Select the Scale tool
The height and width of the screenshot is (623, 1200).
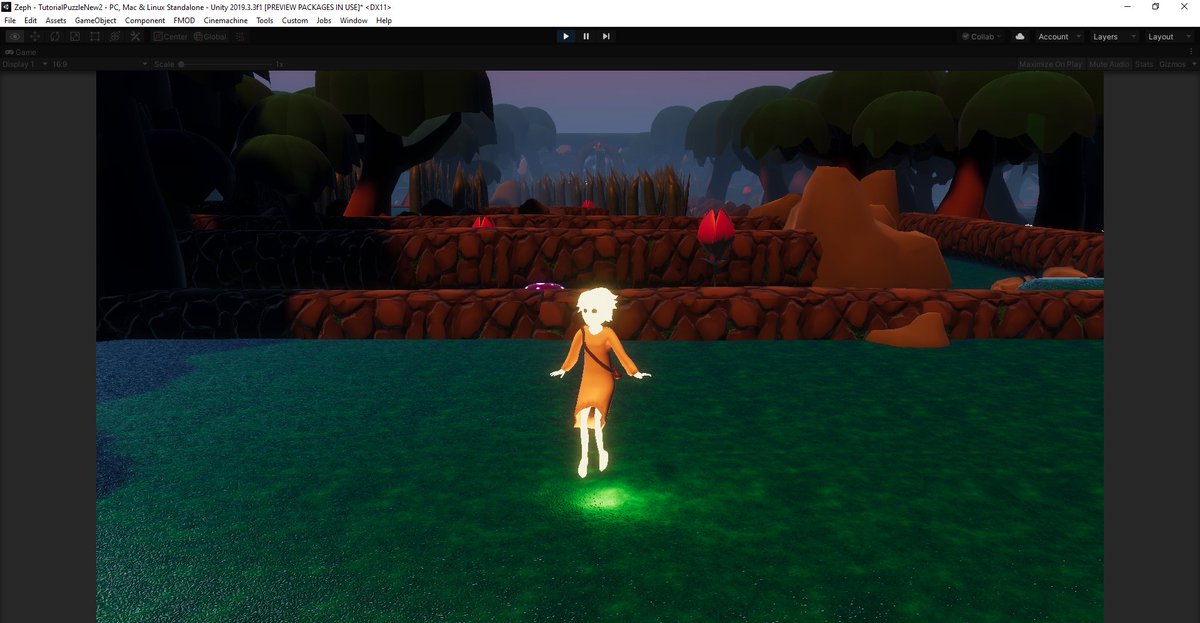point(74,36)
